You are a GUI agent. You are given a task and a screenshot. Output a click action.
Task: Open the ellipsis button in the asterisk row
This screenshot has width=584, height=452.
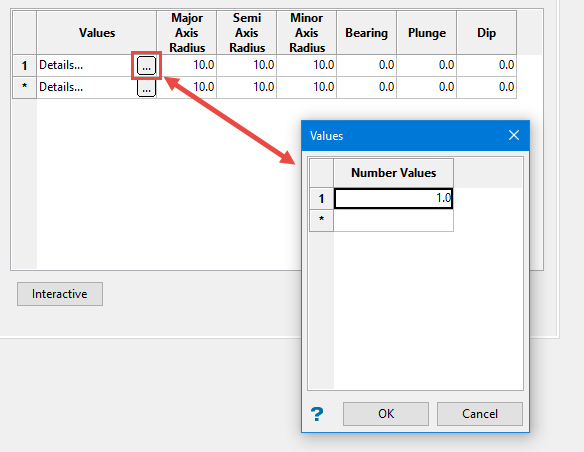point(146,88)
